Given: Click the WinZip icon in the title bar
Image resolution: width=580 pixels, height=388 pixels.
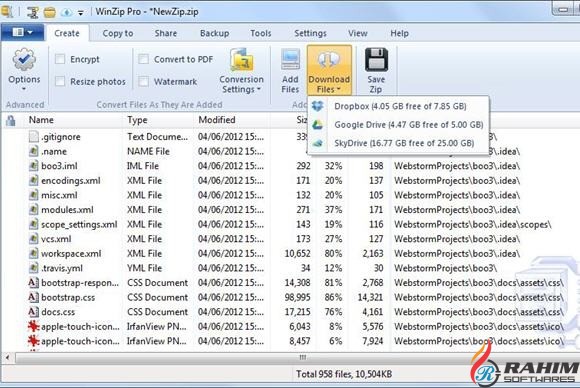Looking at the screenshot, I should (x=7, y=12).
